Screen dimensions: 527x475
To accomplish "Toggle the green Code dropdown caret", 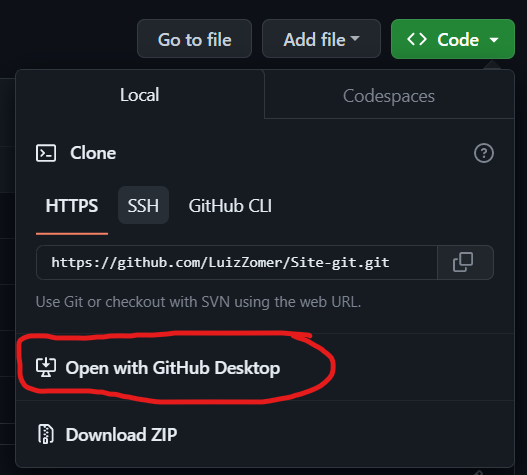I will pyautogui.click(x=494, y=40).
